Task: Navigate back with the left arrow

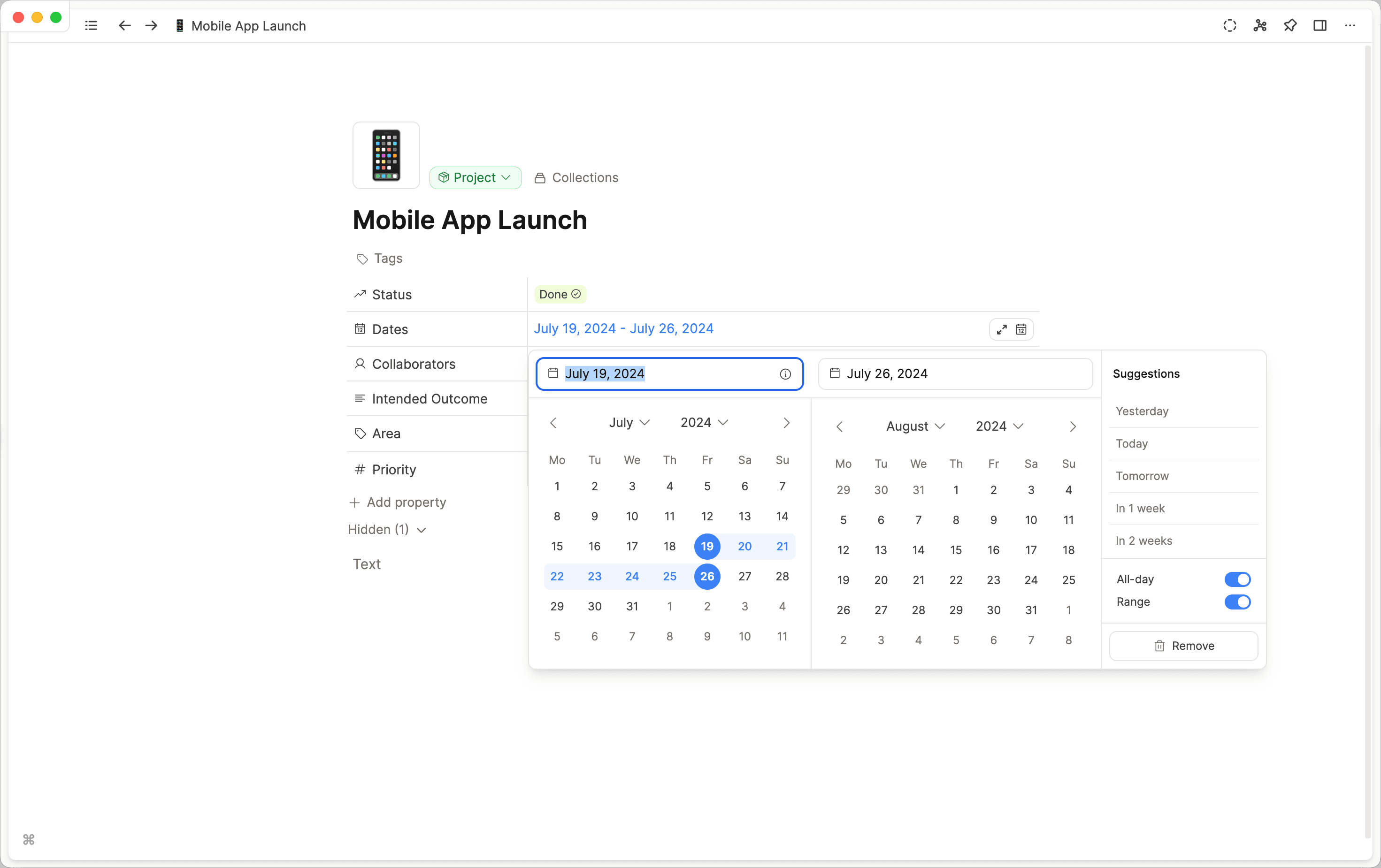Action: pos(124,26)
